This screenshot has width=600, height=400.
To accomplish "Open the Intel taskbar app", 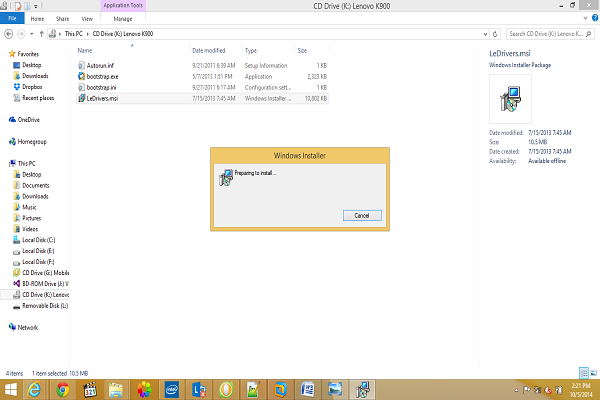I will 172,390.
